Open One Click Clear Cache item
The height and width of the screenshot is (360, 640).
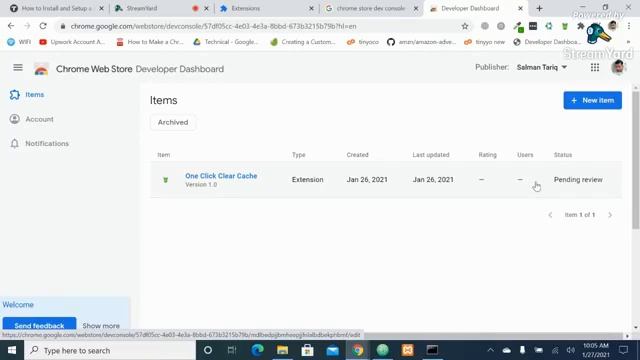tap(221, 176)
